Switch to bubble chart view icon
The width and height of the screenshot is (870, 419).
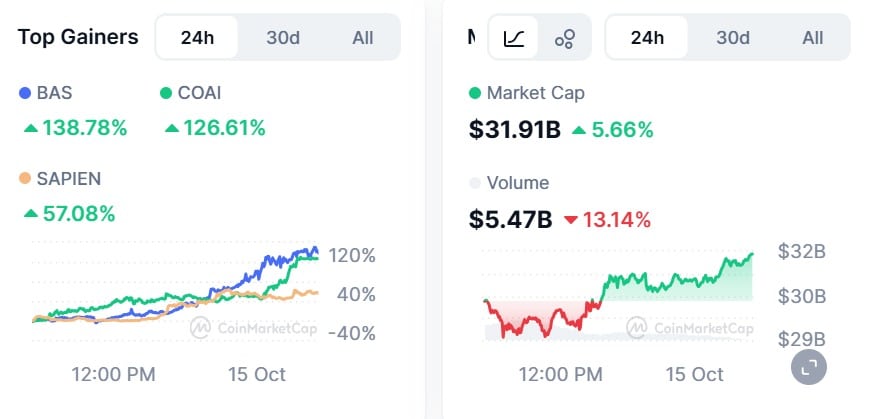click(x=565, y=38)
